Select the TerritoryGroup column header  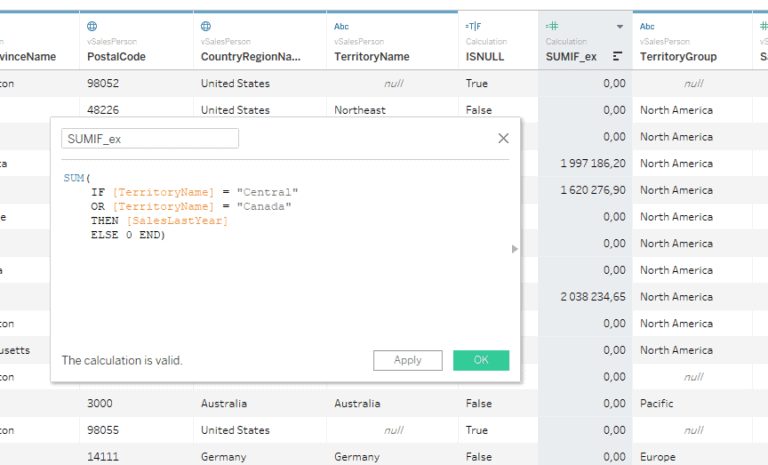tap(678, 57)
